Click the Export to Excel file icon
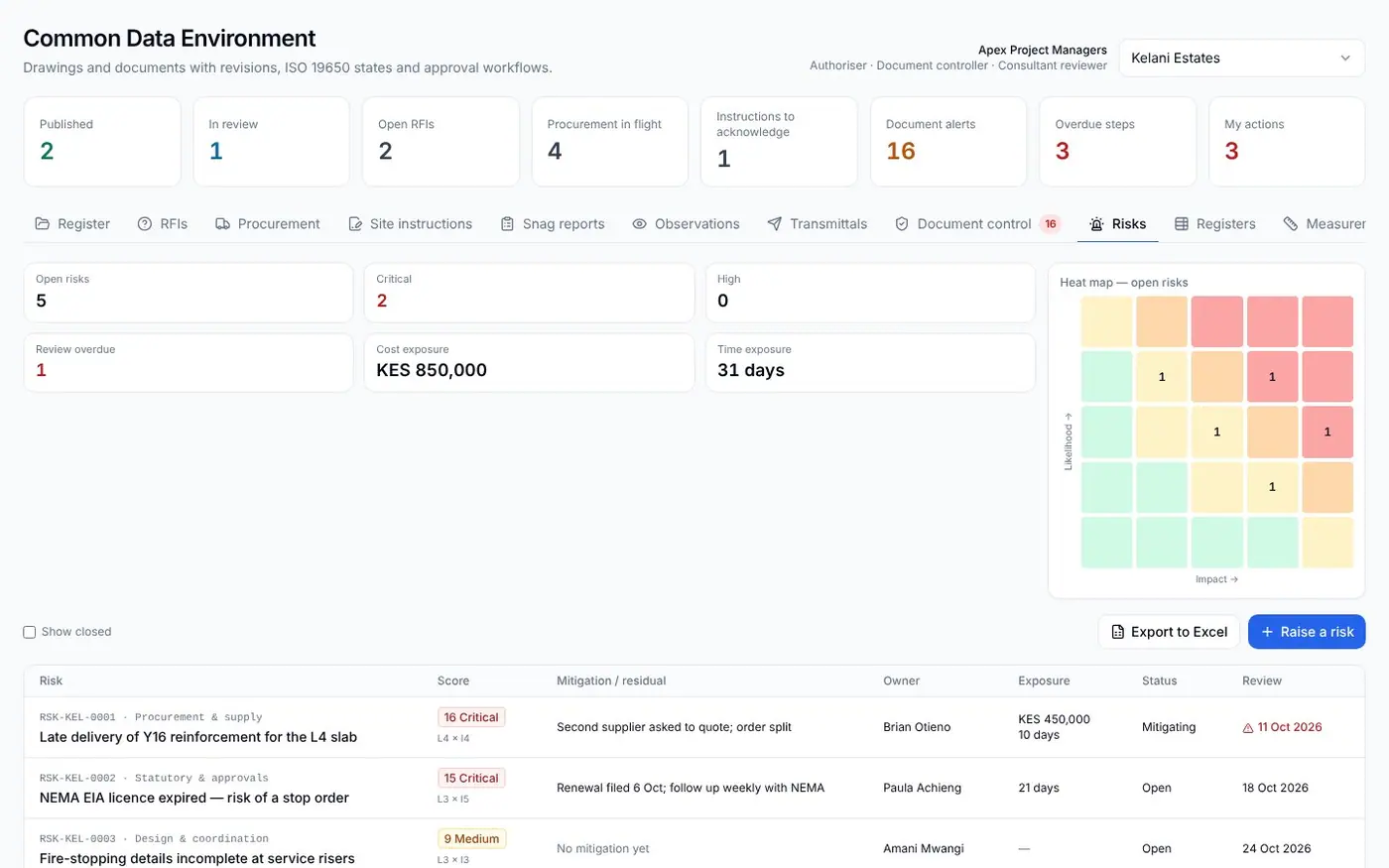This screenshot has height=868, width=1389. (1118, 632)
